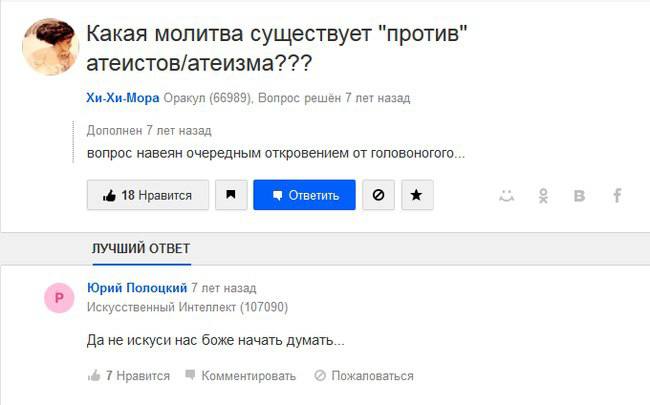Click the answer text Да не искуси
The height and width of the screenshot is (405, 650).
[x=216, y=340]
